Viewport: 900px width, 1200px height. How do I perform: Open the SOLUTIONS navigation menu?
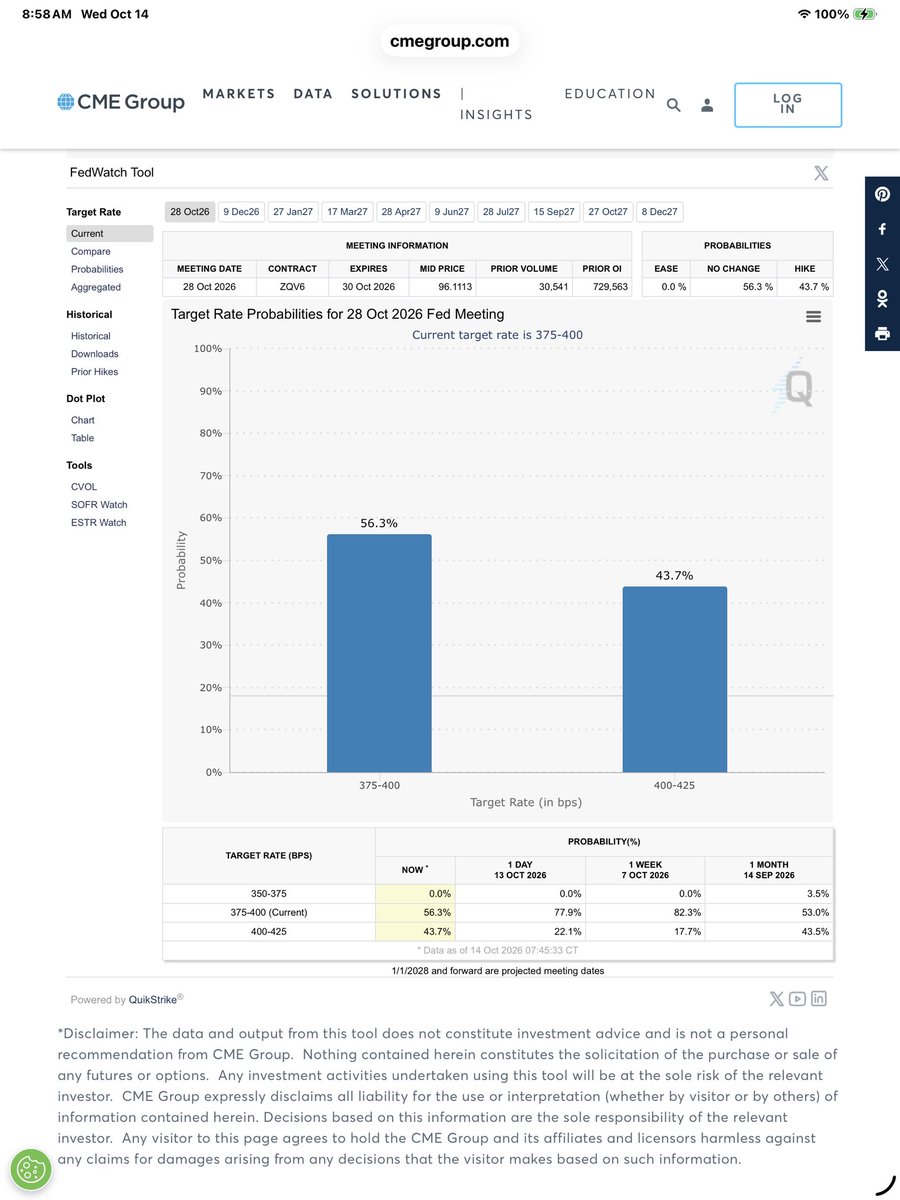[396, 94]
